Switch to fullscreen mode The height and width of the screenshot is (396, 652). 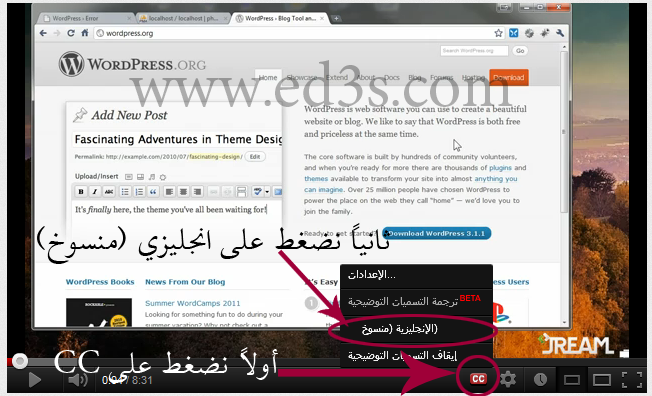(x=632, y=380)
